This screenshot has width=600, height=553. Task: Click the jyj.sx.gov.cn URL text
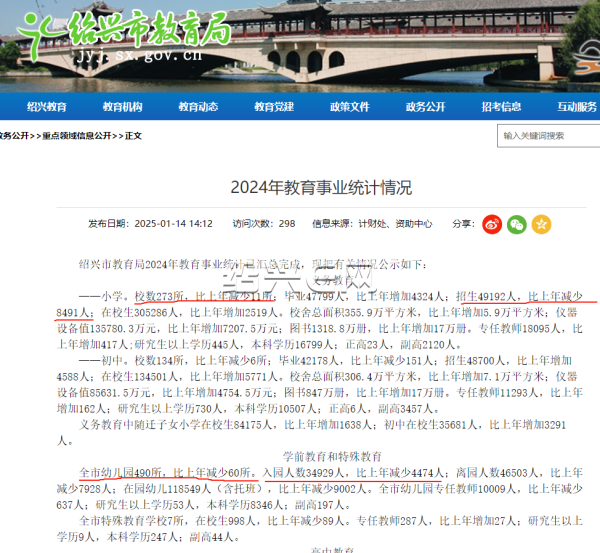pyautogui.click(x=139, y=55)
